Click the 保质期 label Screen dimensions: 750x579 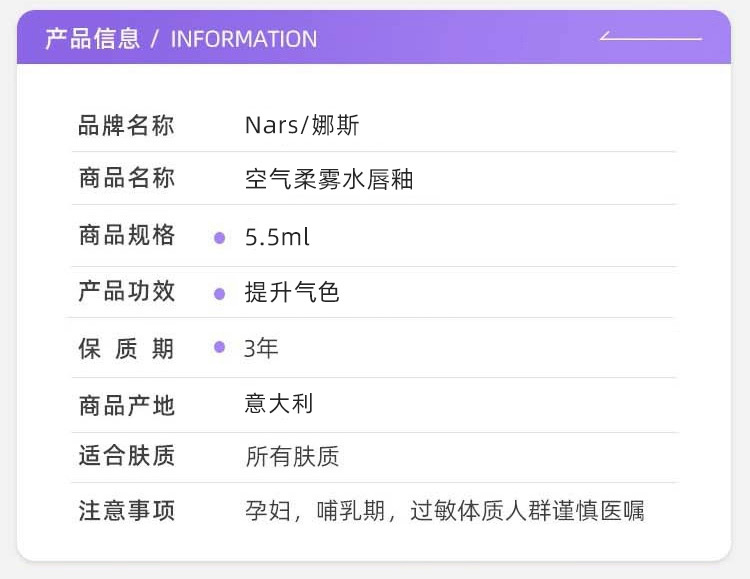coord(126,349)
